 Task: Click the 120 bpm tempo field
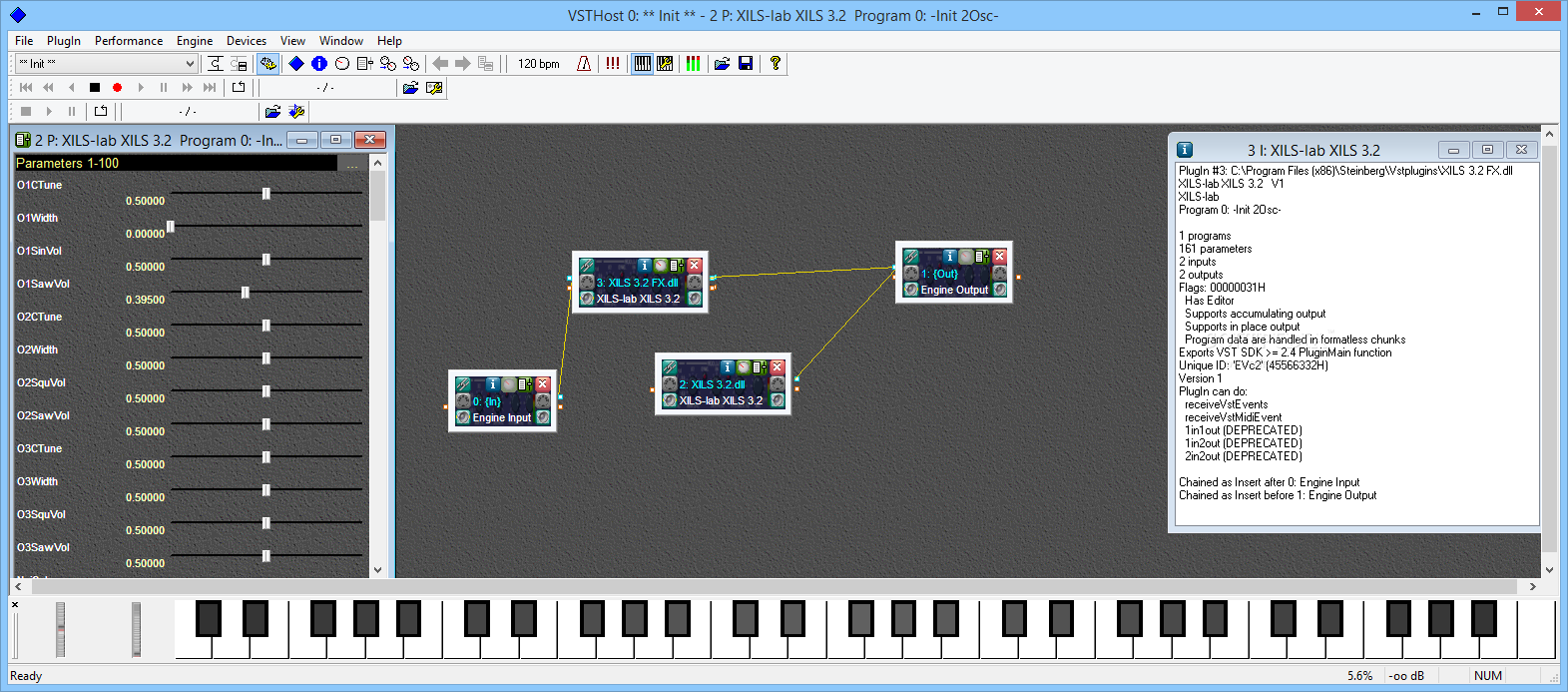pos(539,63)
